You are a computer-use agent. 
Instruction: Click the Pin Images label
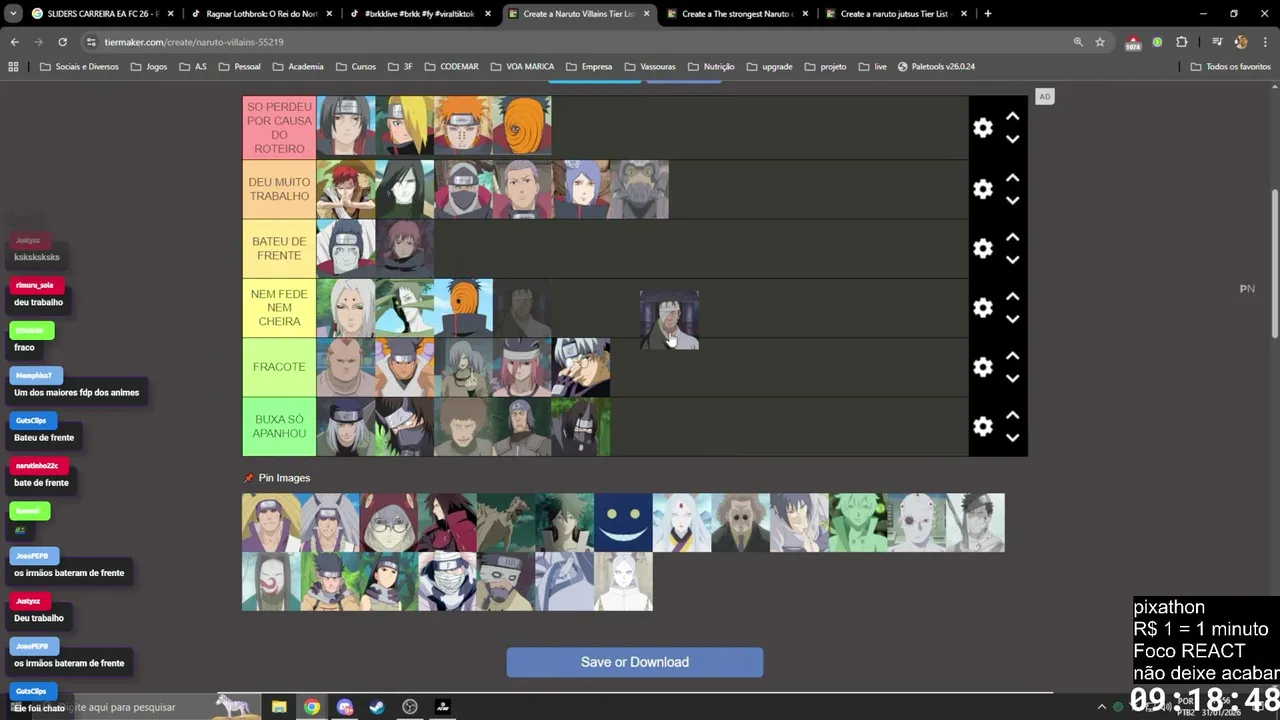coord(284,478)
